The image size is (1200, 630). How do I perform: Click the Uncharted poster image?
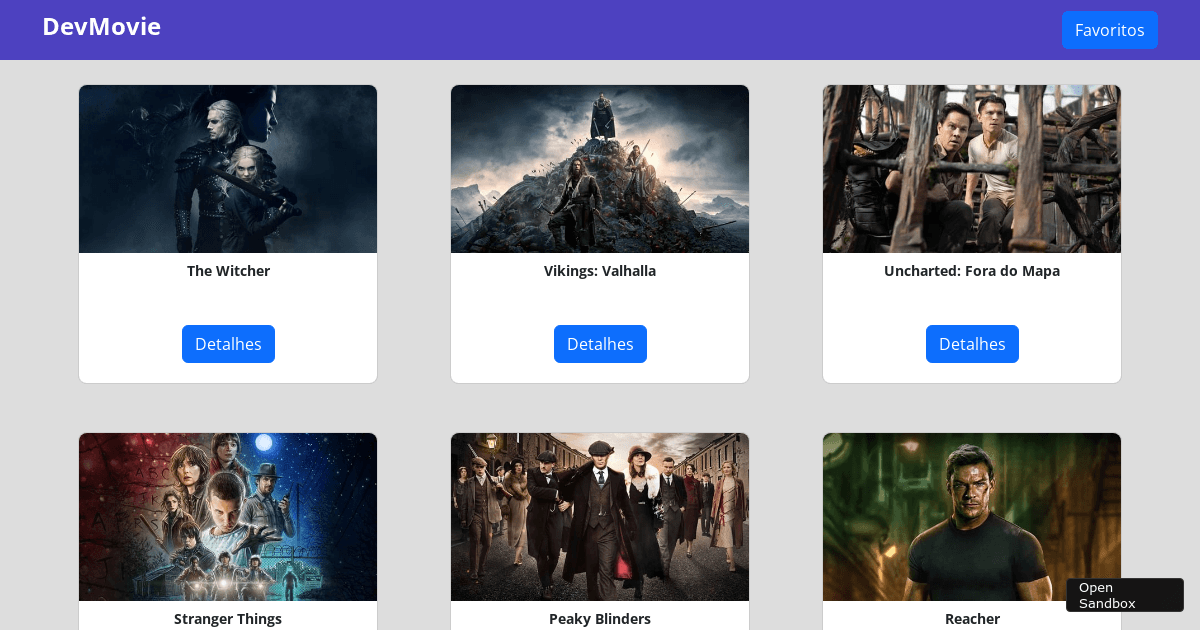coord(972,169)
